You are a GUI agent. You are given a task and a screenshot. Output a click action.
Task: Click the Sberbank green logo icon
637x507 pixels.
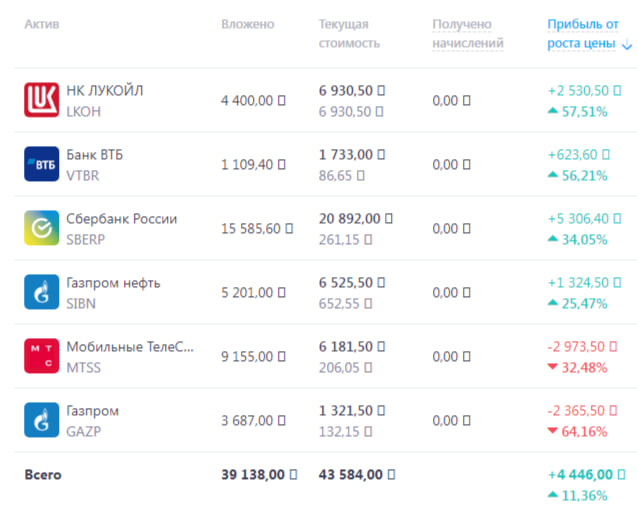(x=41, y=228)
